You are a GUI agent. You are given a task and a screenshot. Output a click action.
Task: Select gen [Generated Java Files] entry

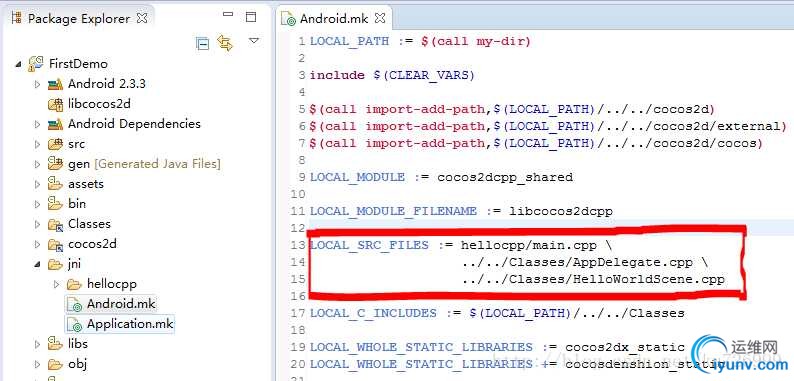(144, 164)
